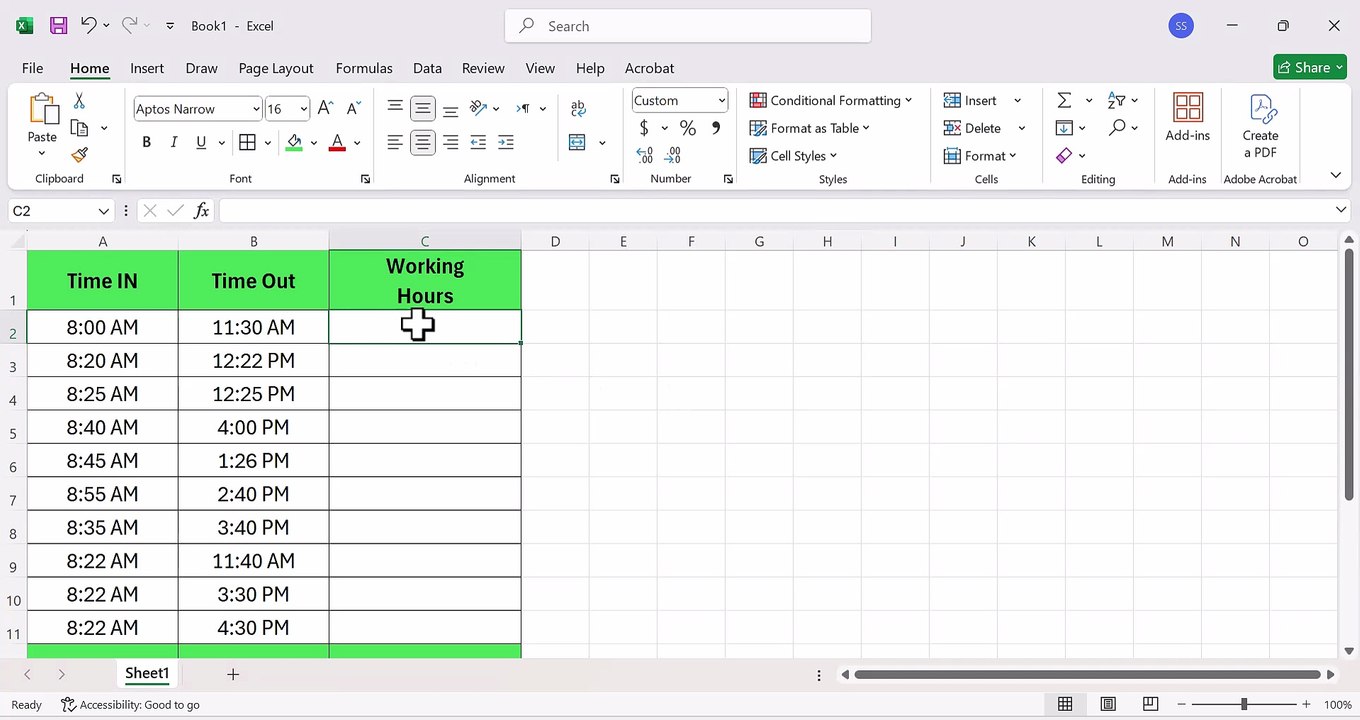Click the Undo arrow icon
1360x720 pixels.
pos(88,26)
